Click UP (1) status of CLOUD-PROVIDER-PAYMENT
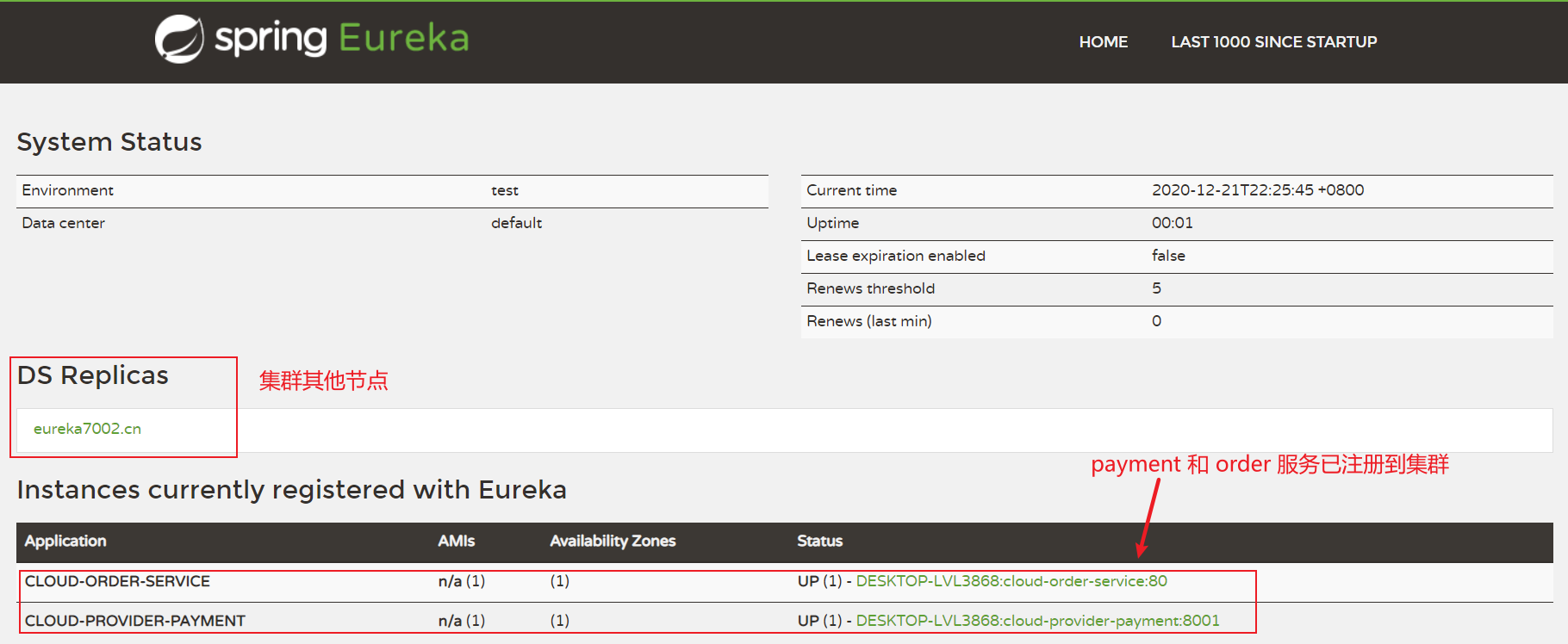This screenshot has height=644, width=1568. tap(819, 621)
